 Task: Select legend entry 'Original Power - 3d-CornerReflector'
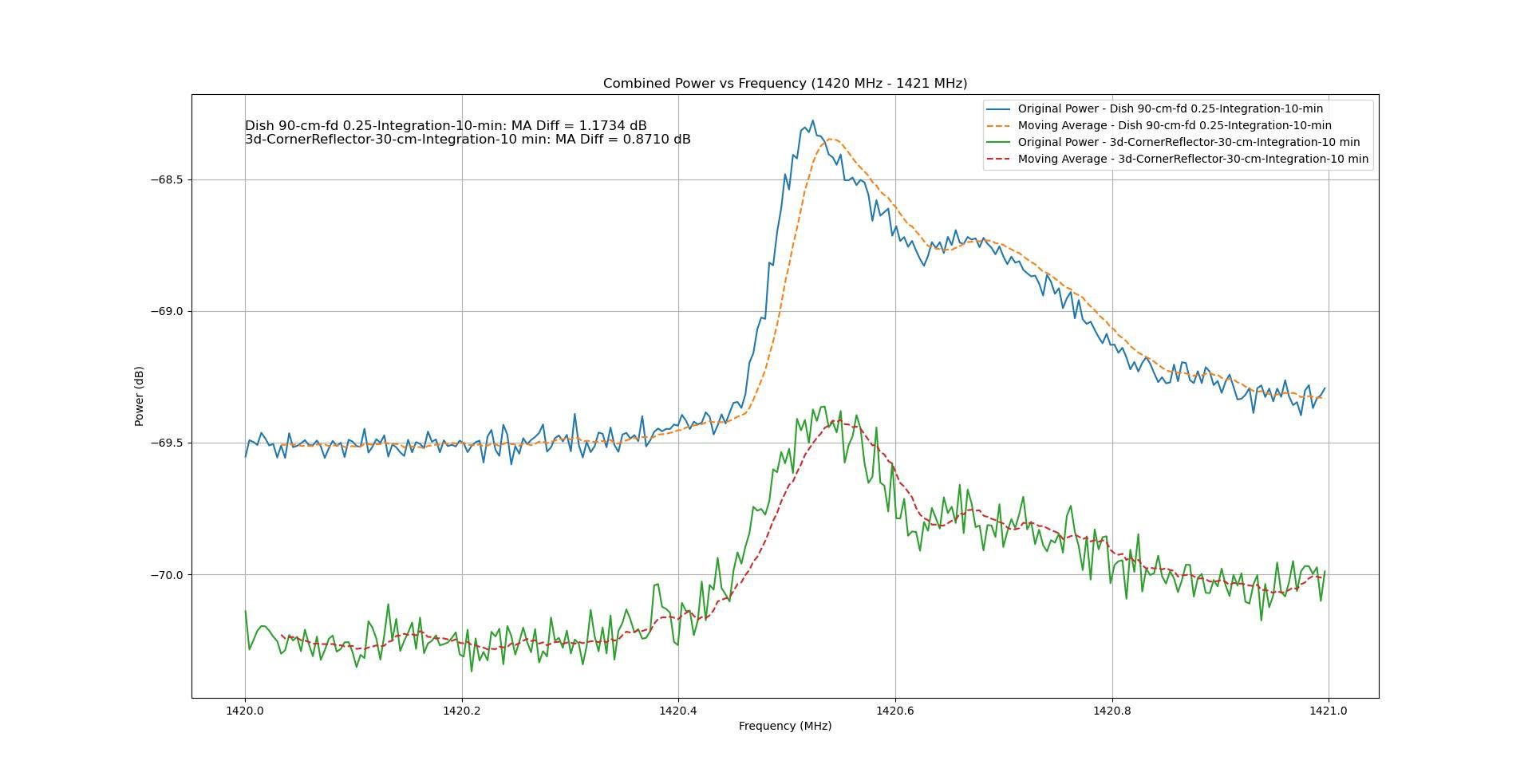coord(1189,142)
